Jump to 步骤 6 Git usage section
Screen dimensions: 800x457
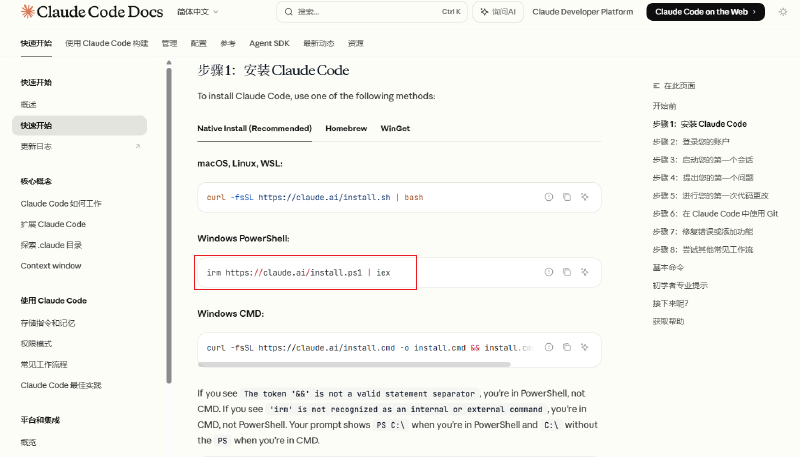pyautogui.click(x=715, y=214)
